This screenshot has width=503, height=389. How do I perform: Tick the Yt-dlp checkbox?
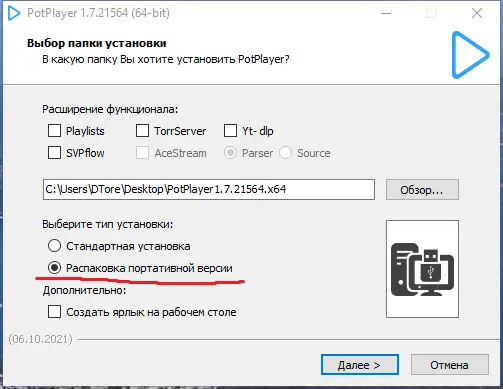pos(230,131)
